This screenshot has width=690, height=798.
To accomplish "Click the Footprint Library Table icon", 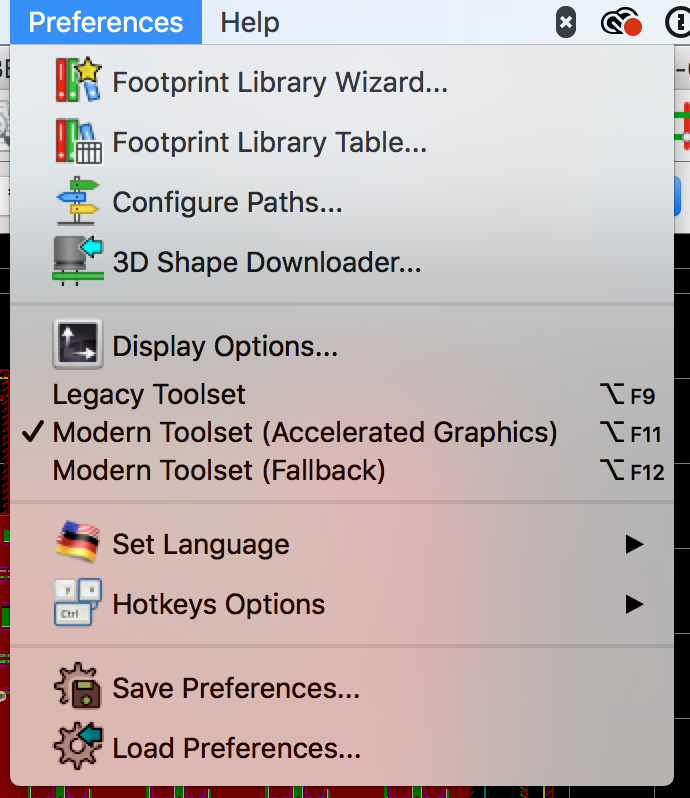I will tap(78, 142).
